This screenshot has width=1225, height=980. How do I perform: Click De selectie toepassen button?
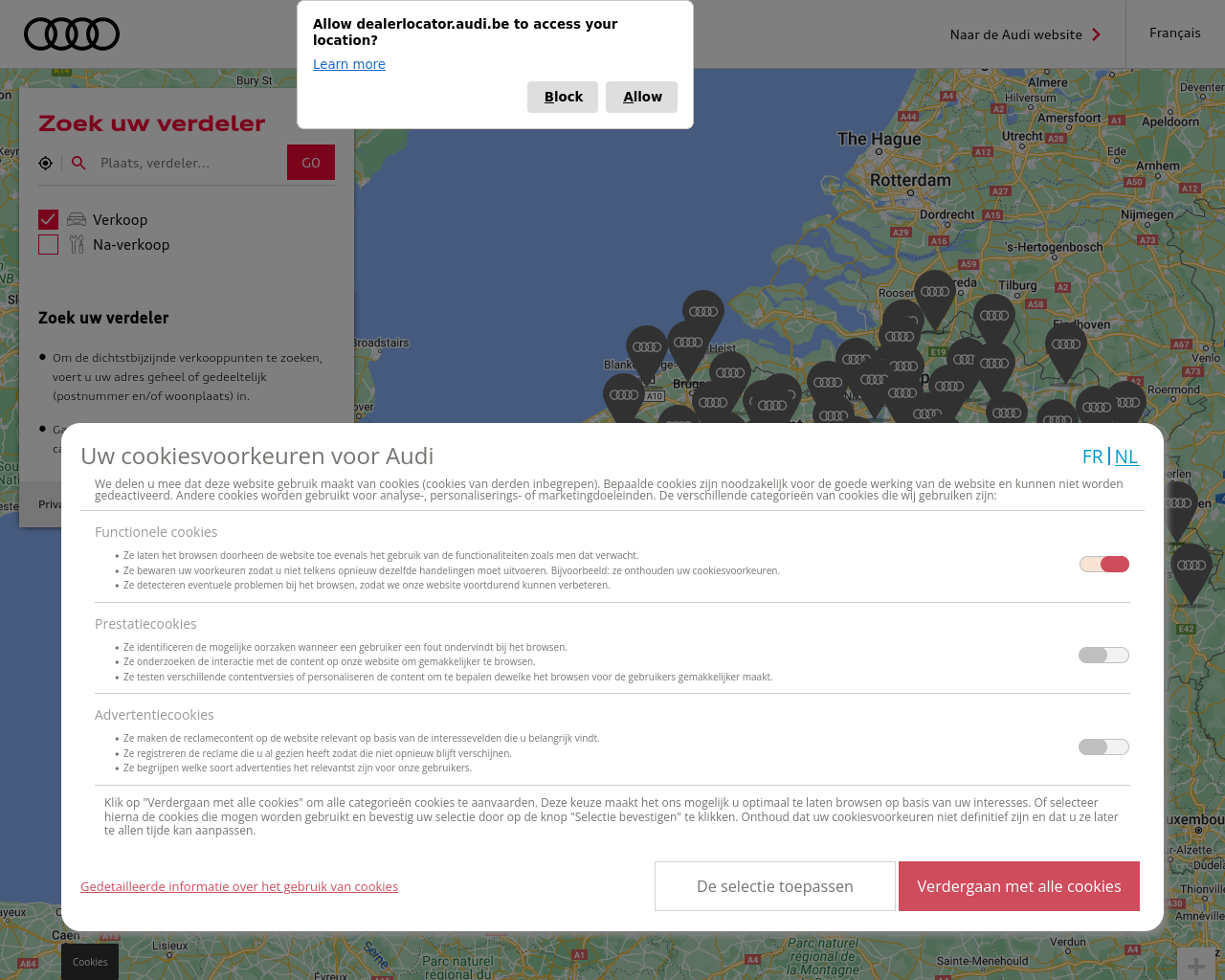point(775,886)
